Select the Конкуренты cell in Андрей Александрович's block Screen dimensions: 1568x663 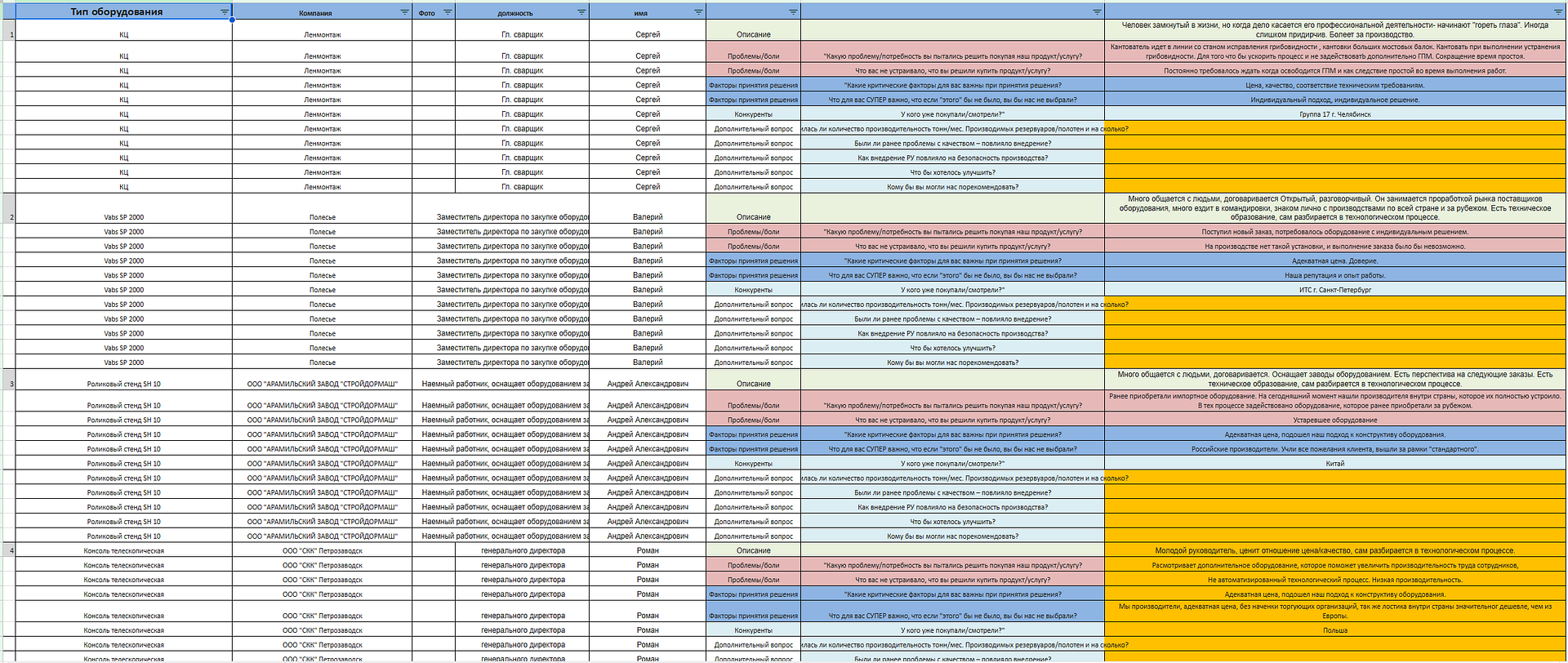tap(753, 464)
